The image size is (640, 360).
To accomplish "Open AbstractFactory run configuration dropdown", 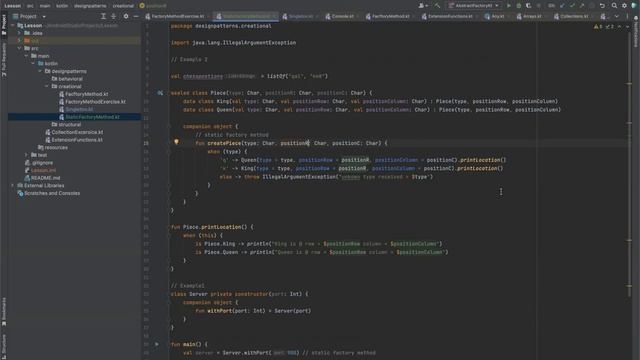I will [x=473, y=6].
